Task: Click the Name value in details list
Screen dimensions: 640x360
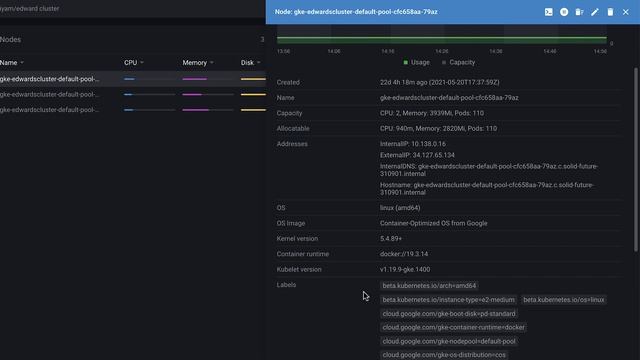Action: pyautogui.click(x=449, y=98)
